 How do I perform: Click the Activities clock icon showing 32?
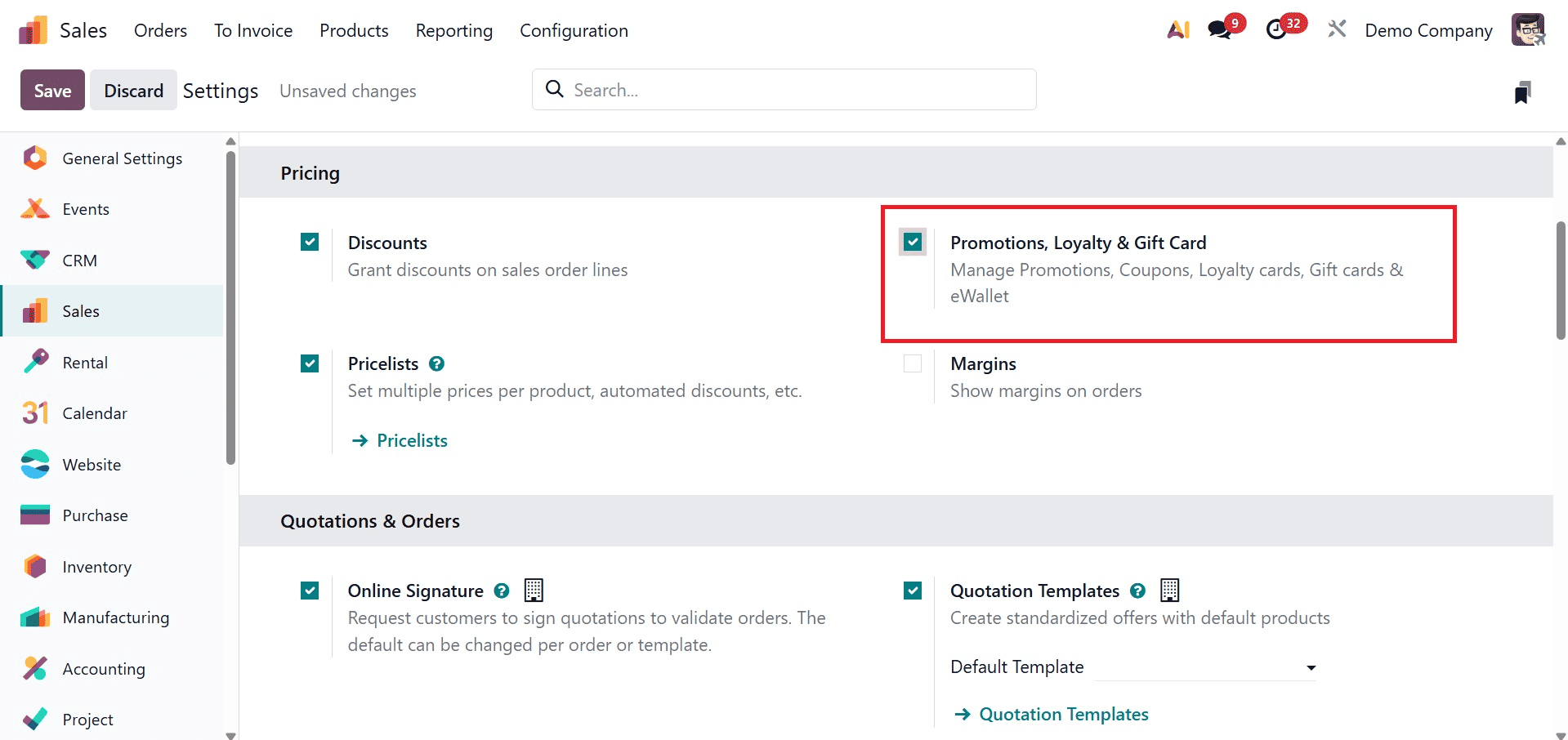click(x=1278, y=29)
